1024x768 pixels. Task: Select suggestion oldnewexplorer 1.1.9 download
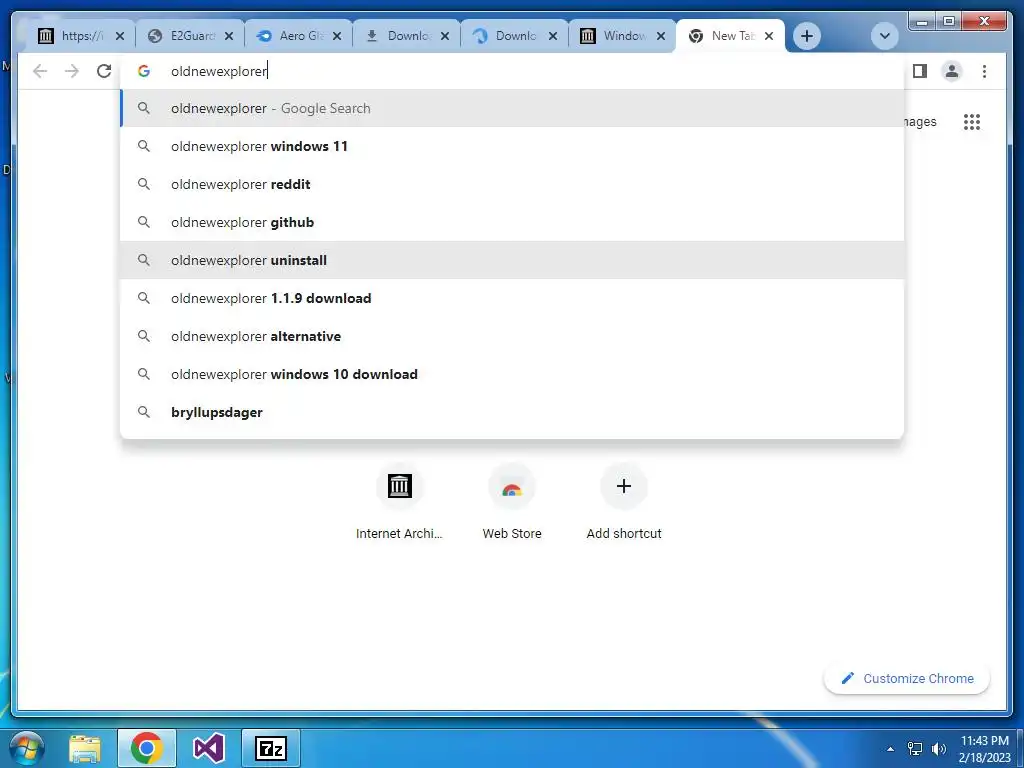point(513,298)
